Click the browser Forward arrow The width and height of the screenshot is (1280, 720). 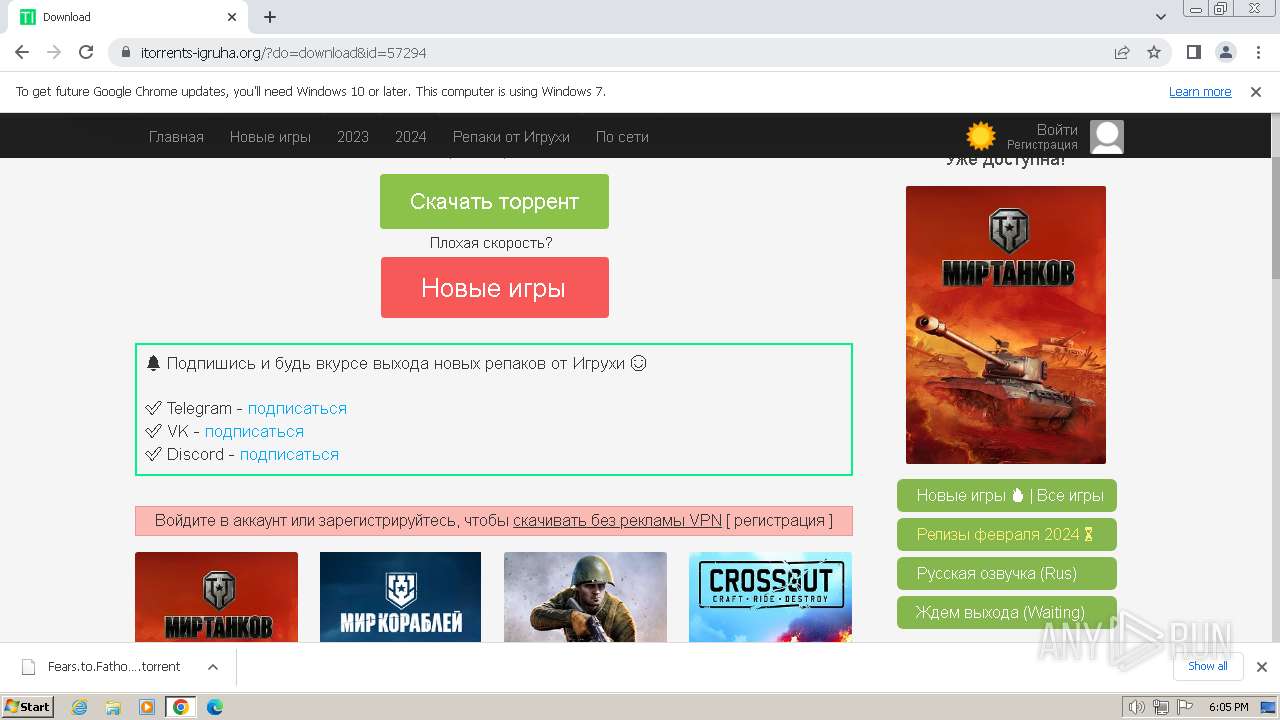[x=54, y=52]
